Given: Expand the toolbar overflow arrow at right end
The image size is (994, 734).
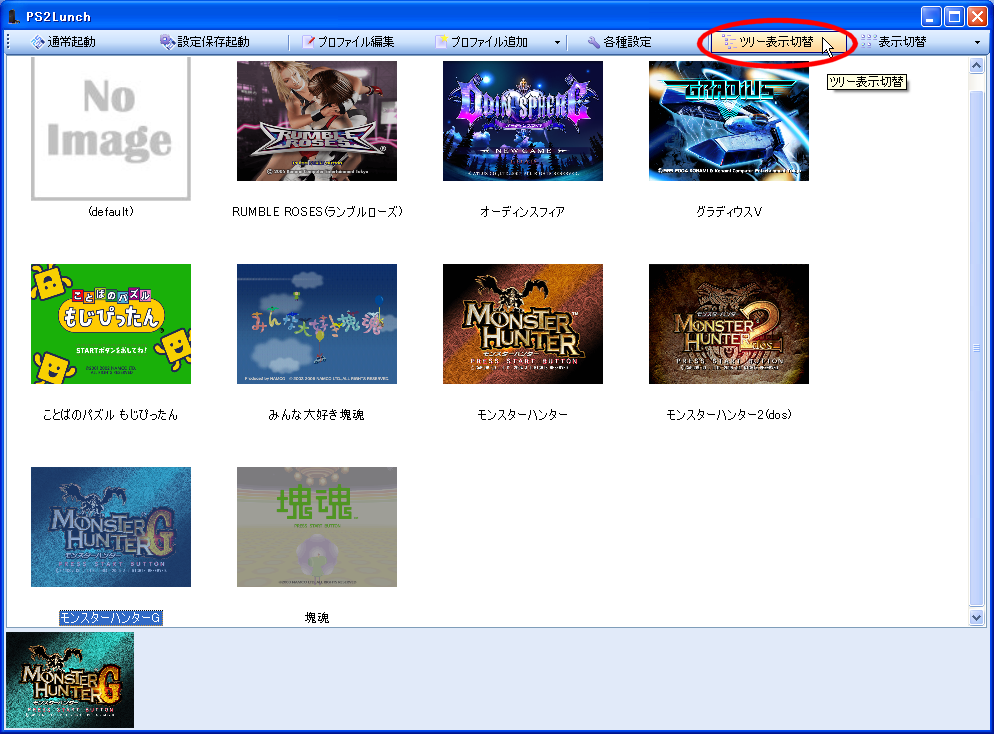Looking at the screenshot, I should coord(977,42).
